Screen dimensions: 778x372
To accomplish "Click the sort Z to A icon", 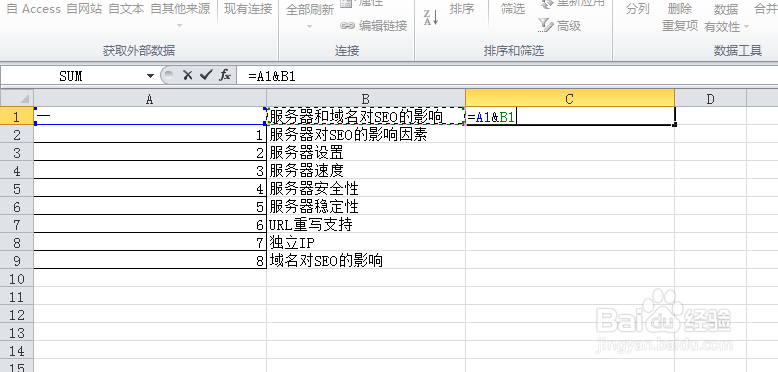I will 431,18.
